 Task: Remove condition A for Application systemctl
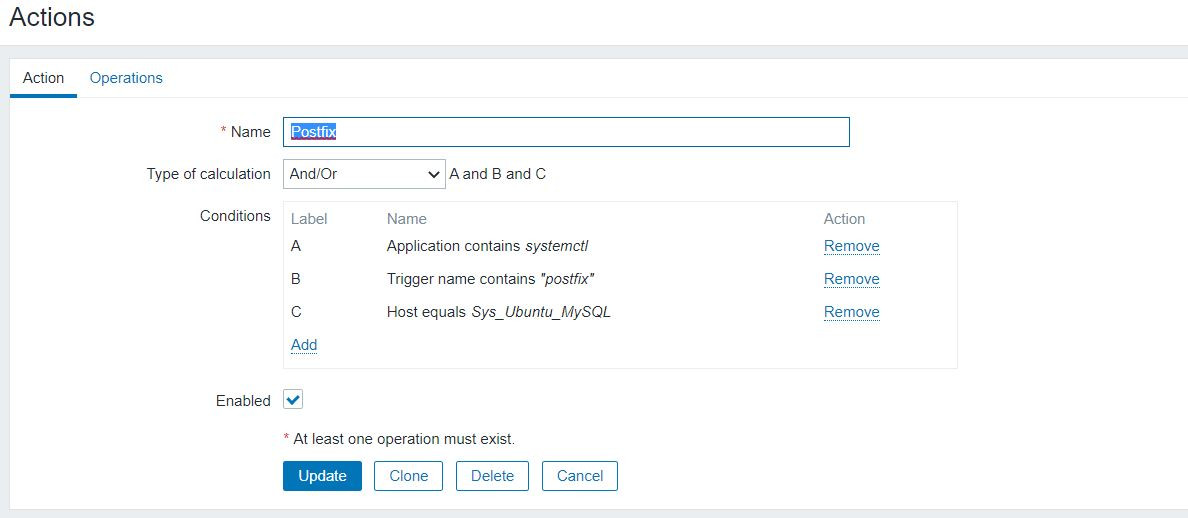click(851, 246)
